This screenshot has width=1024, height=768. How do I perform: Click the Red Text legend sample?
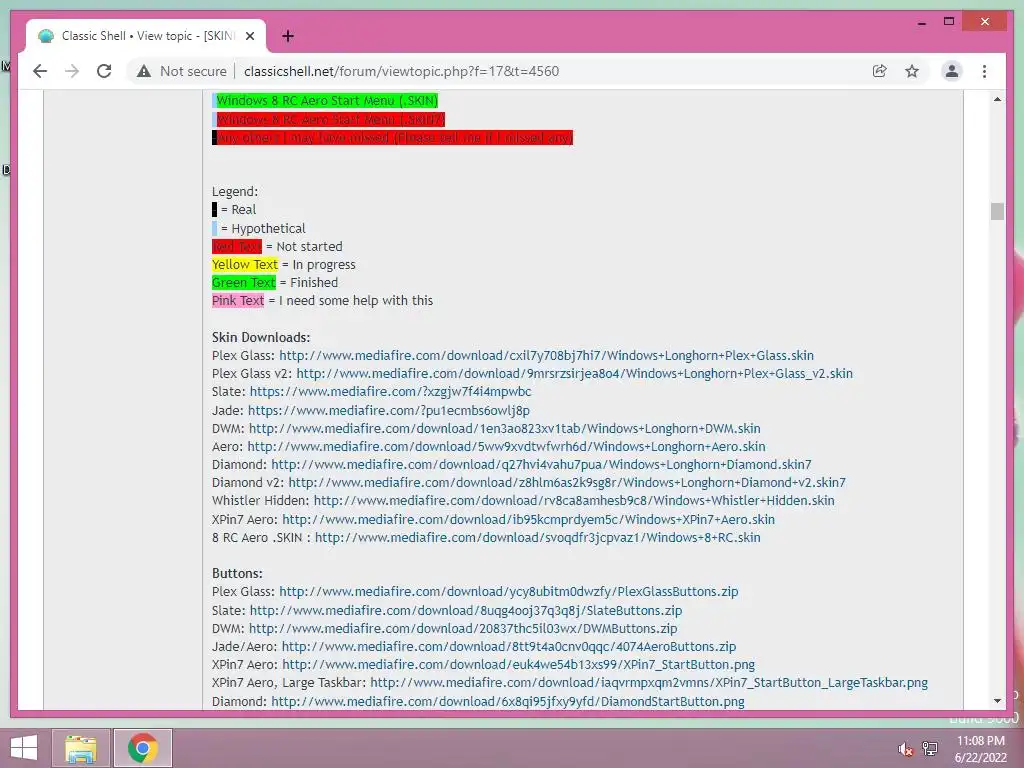click(236, 246)
